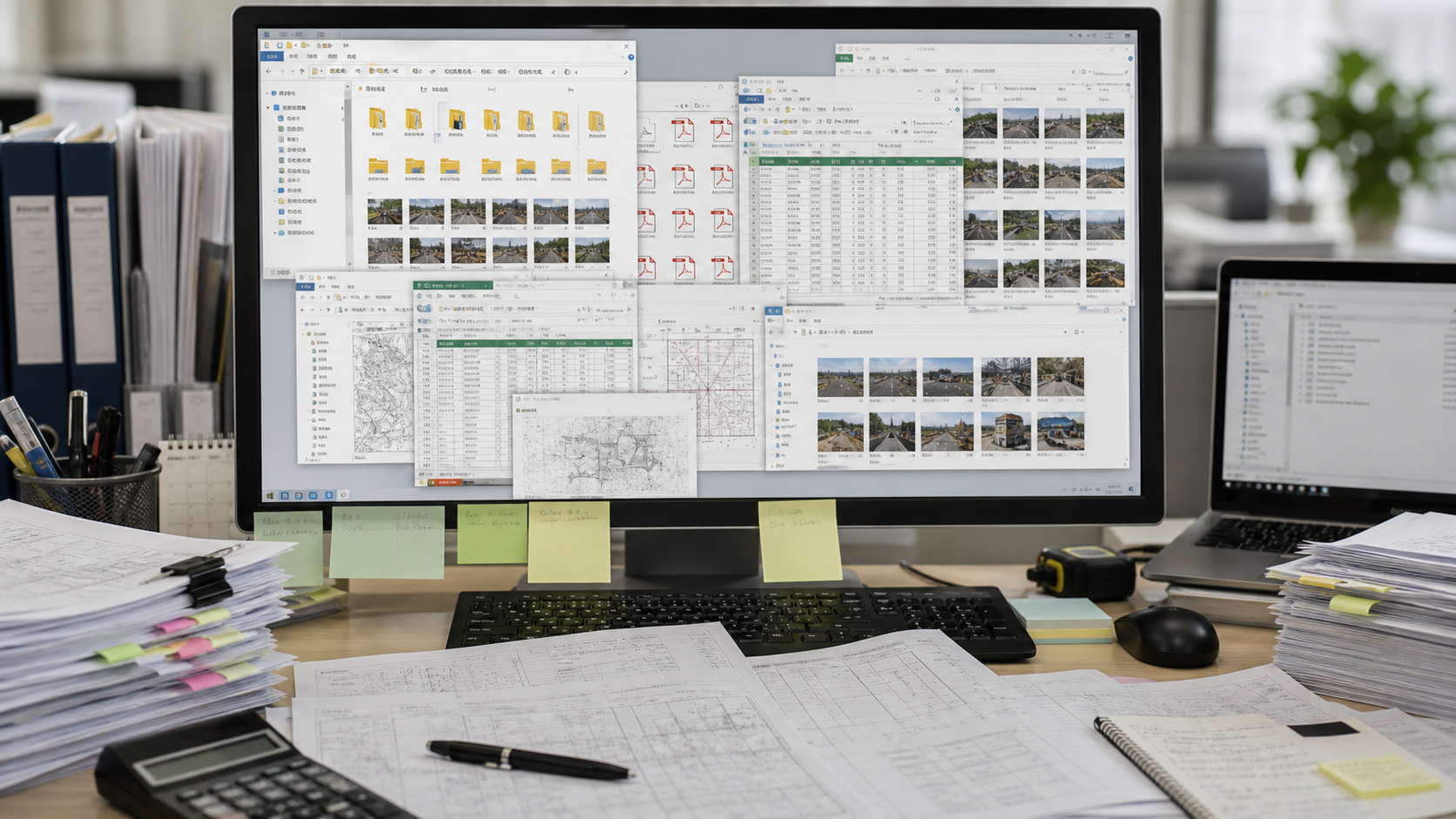The width and height of the screenshot is (1456, 819).
Task: Open the first road photo in top-left explorer
Action: tap(385, 212)
